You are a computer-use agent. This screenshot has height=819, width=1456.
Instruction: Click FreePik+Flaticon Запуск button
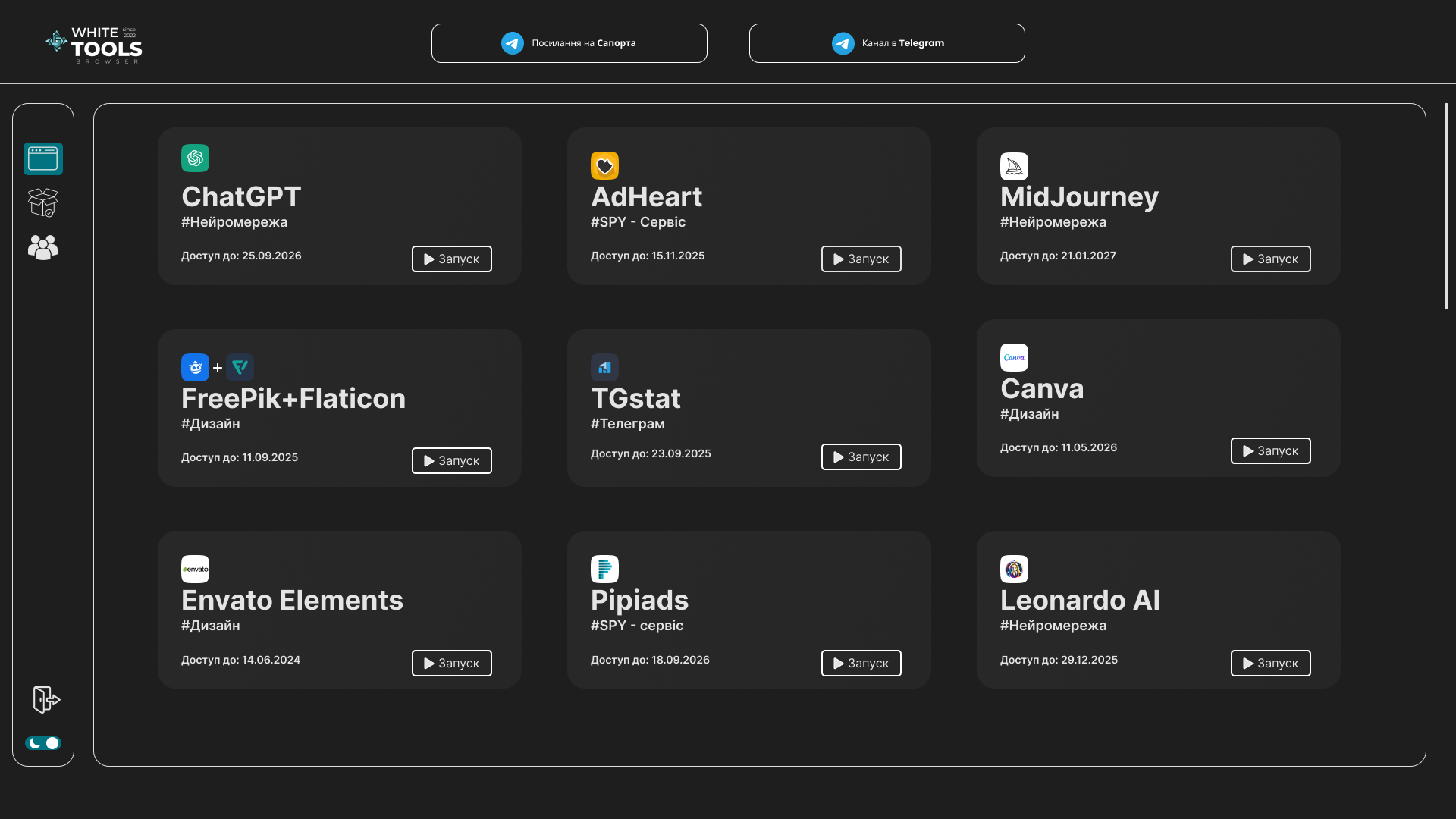(x=451, y=460)
